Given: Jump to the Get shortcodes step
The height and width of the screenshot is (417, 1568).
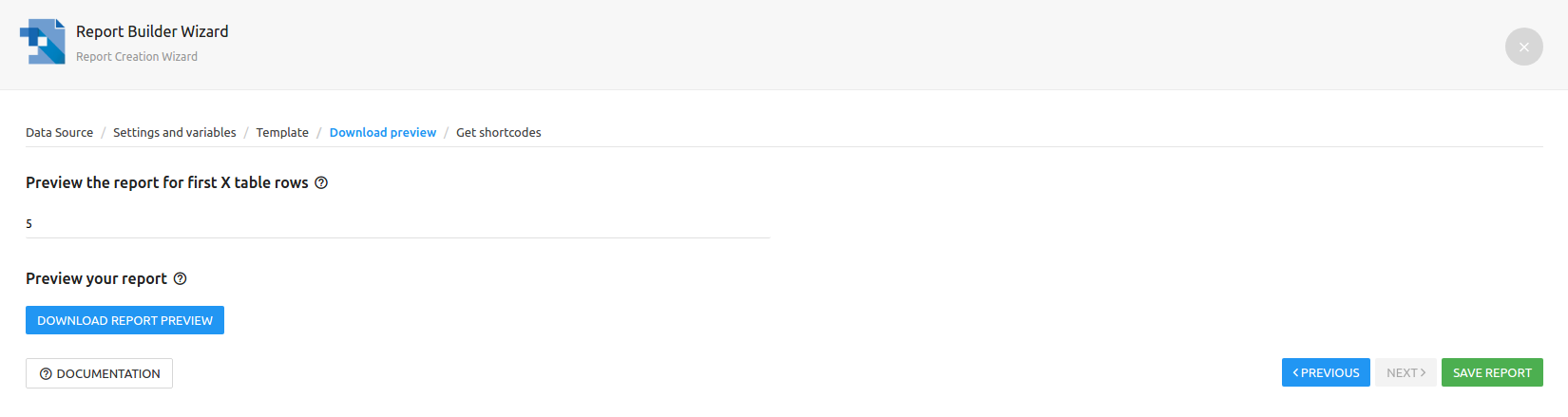Looking at the screenshot, I should 499,132.
